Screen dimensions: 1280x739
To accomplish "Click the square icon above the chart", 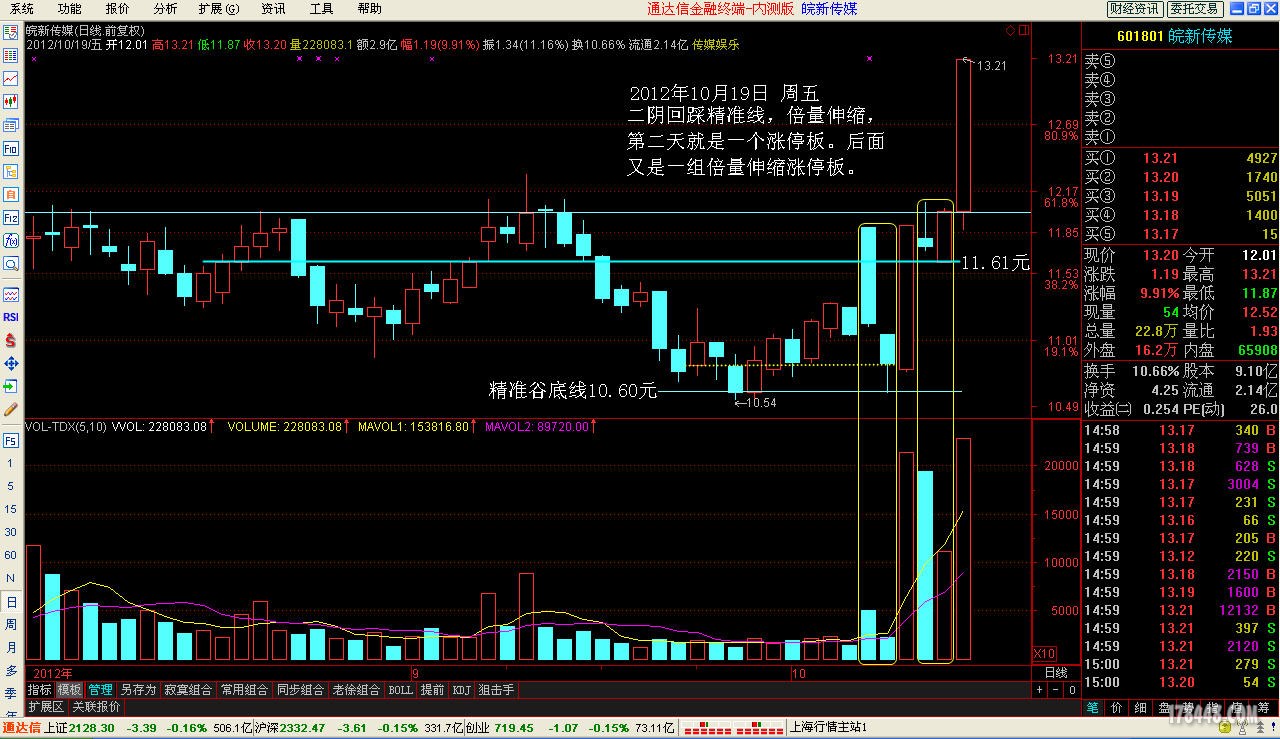I will click(x=1023, y=31).
